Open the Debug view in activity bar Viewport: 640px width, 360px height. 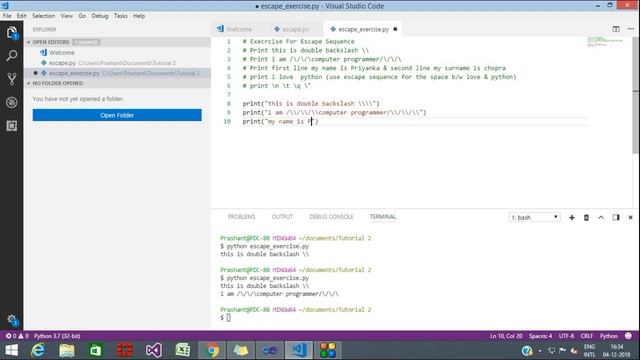11,102
